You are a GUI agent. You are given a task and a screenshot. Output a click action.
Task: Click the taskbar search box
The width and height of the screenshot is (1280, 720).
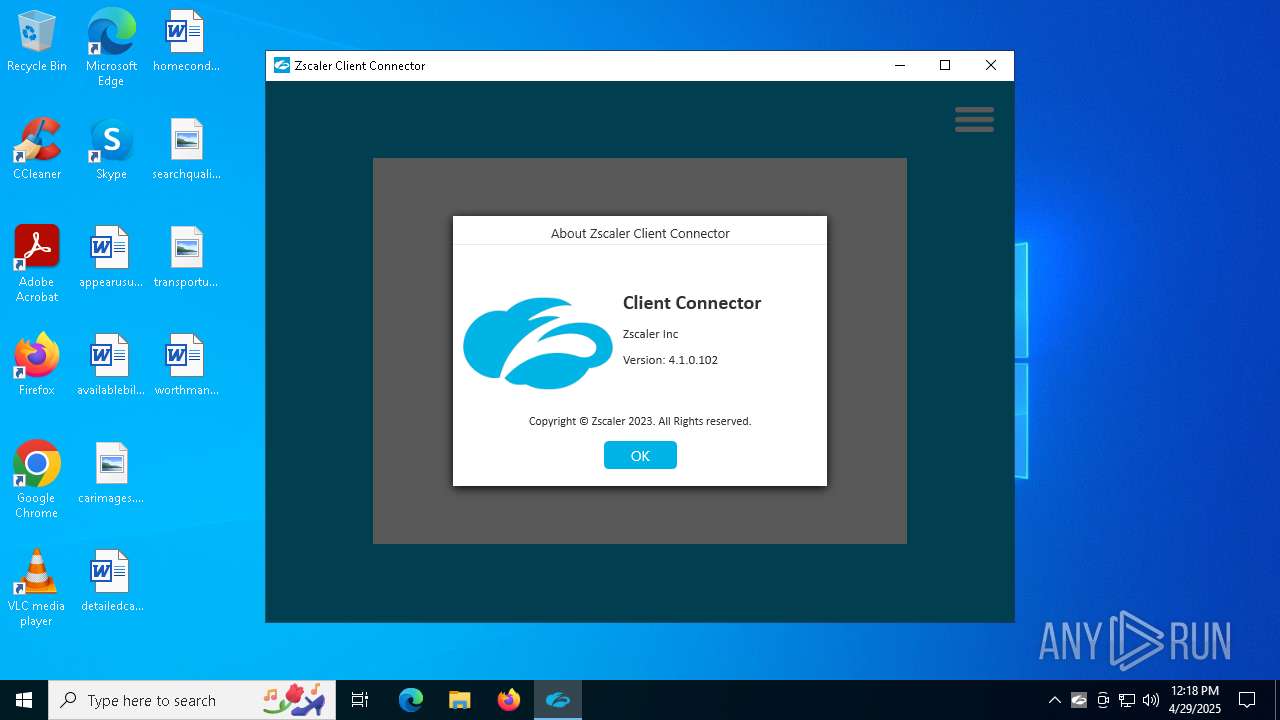pyautogui.click(x=193, y=700)
